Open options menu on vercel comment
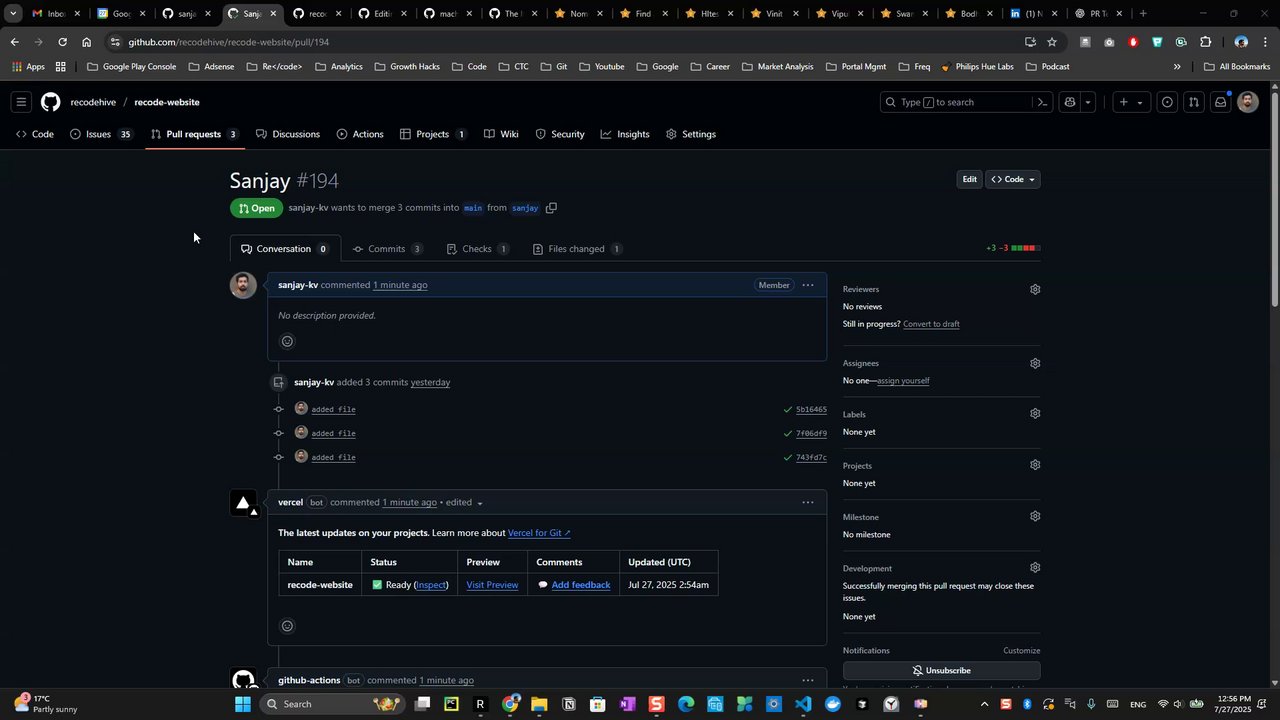This screenshot has height=720, width=1280. [x=808, y=502]
